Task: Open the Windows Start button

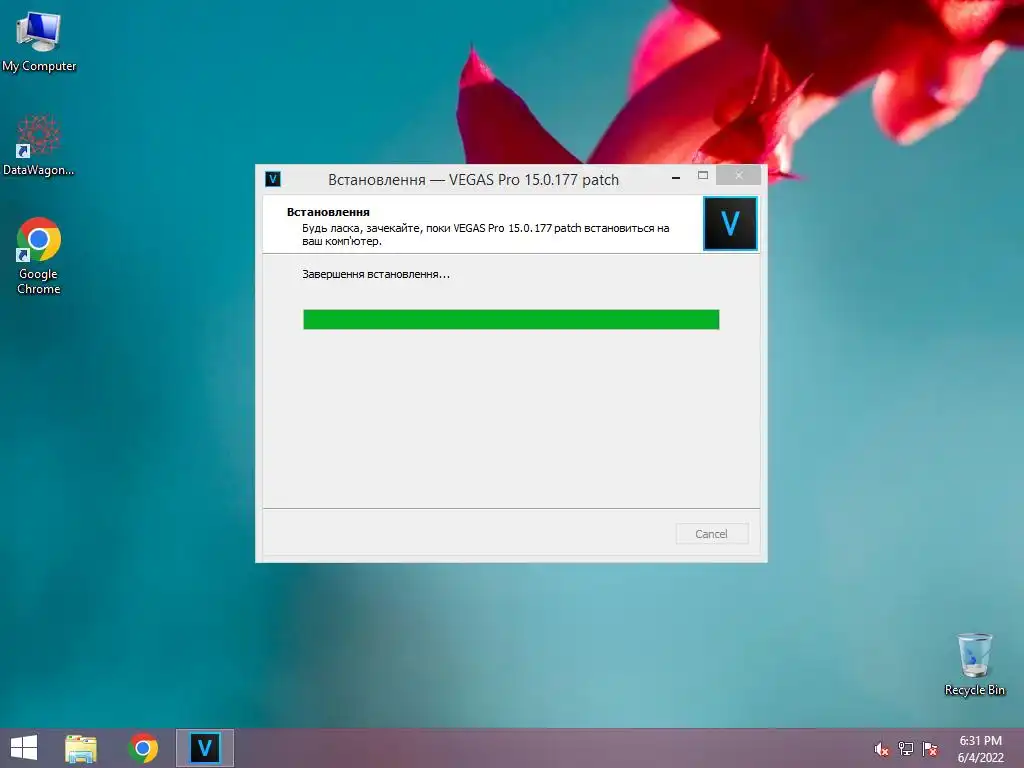Action: pos(24,748)
